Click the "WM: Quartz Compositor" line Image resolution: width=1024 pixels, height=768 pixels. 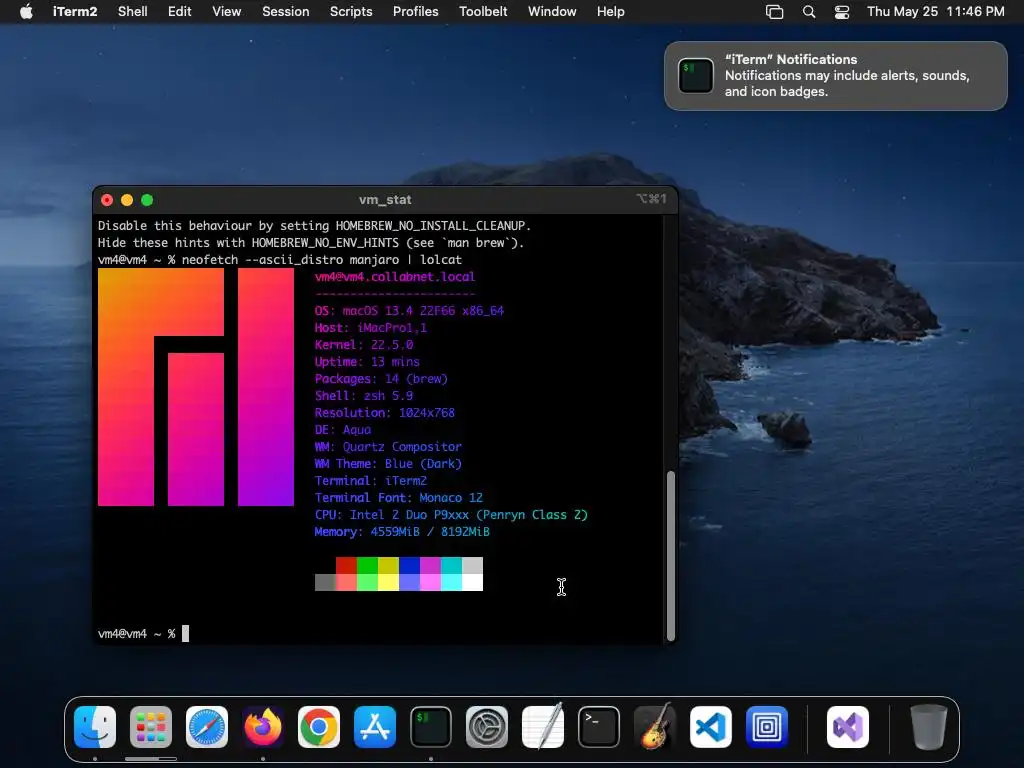388,447
